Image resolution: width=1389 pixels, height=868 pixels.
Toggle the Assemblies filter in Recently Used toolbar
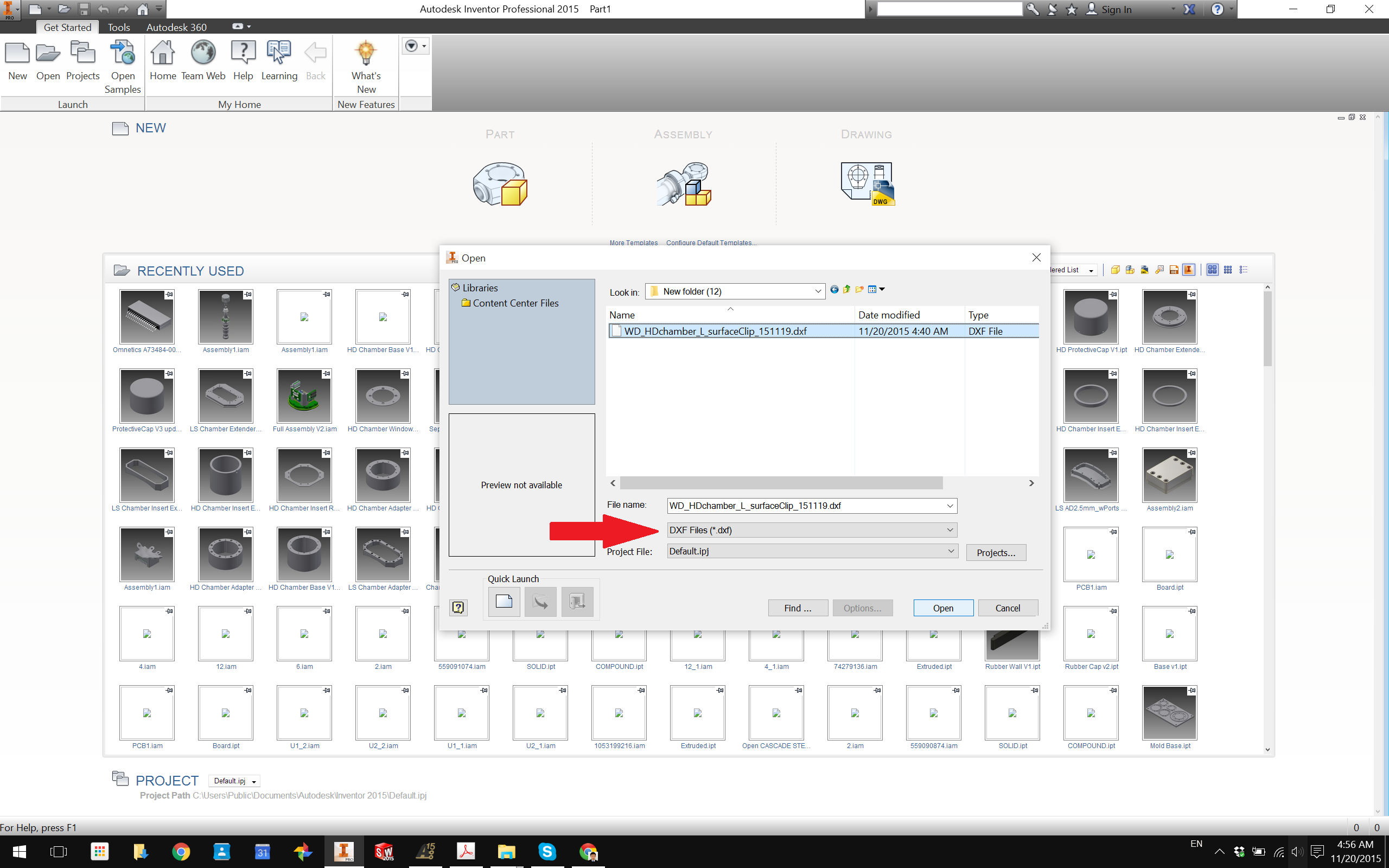(x=1130, y=270)
